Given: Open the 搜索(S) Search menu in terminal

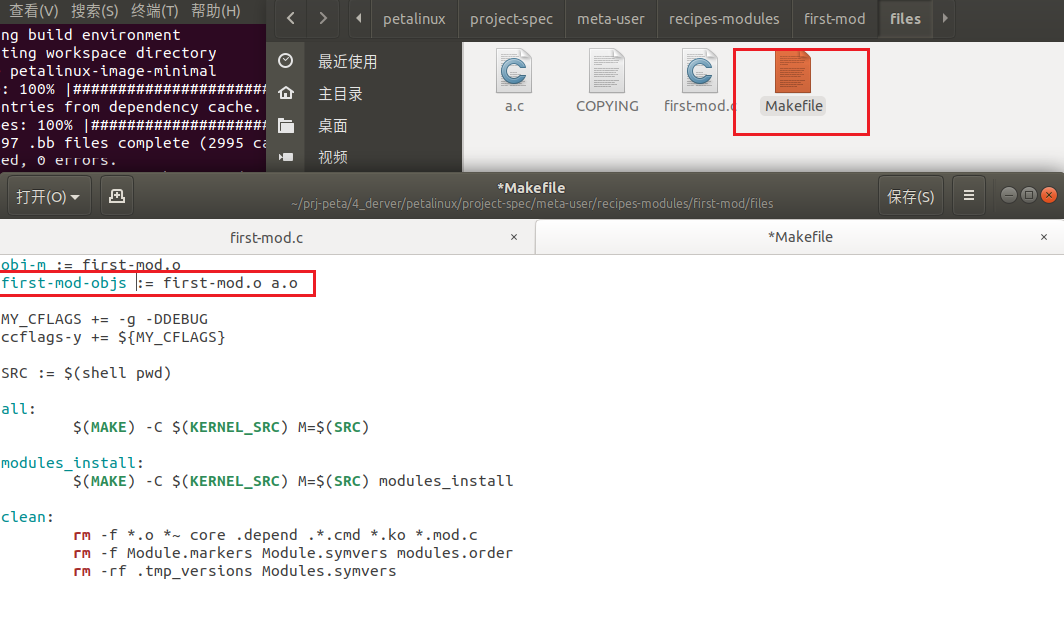Looking at the screenshot, I should tap(94, 11).
